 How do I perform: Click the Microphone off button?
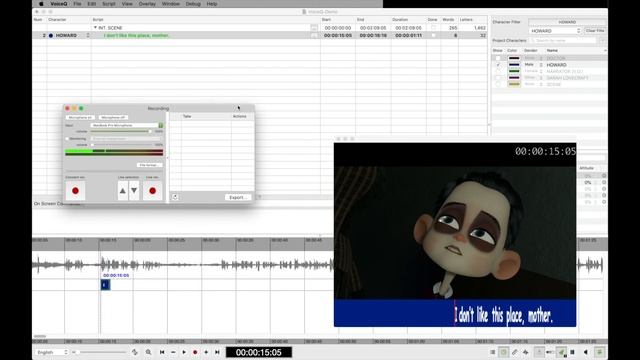113,117
